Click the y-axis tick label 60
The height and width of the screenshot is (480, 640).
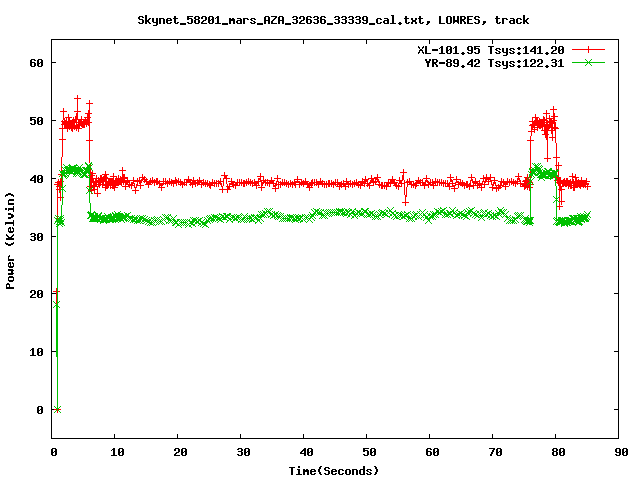[36, 63]
